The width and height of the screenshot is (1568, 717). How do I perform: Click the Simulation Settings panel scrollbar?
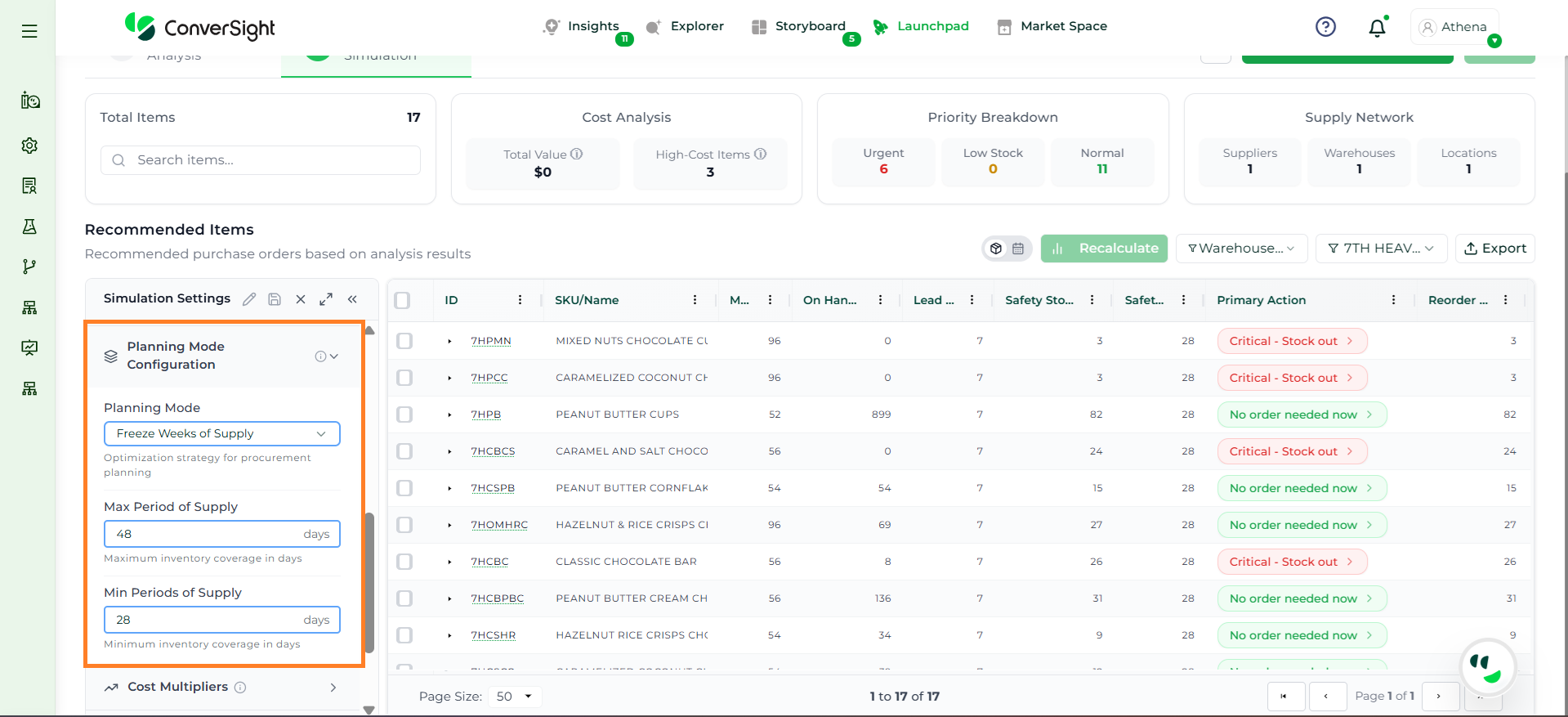(x=369, y=580)
